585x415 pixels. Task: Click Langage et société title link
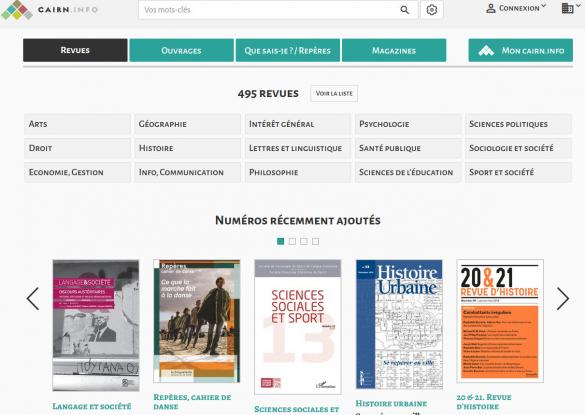coord(92,406)
